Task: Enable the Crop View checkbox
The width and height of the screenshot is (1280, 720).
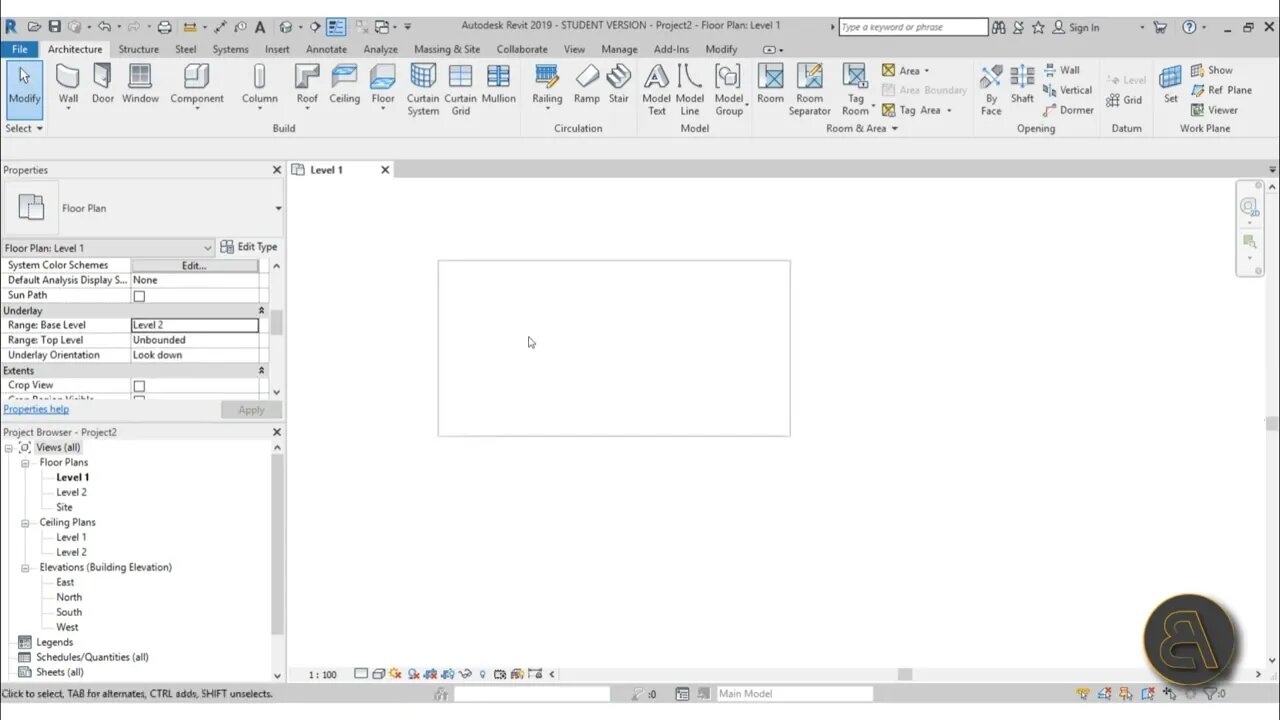Action: click(x=139, y=386)
